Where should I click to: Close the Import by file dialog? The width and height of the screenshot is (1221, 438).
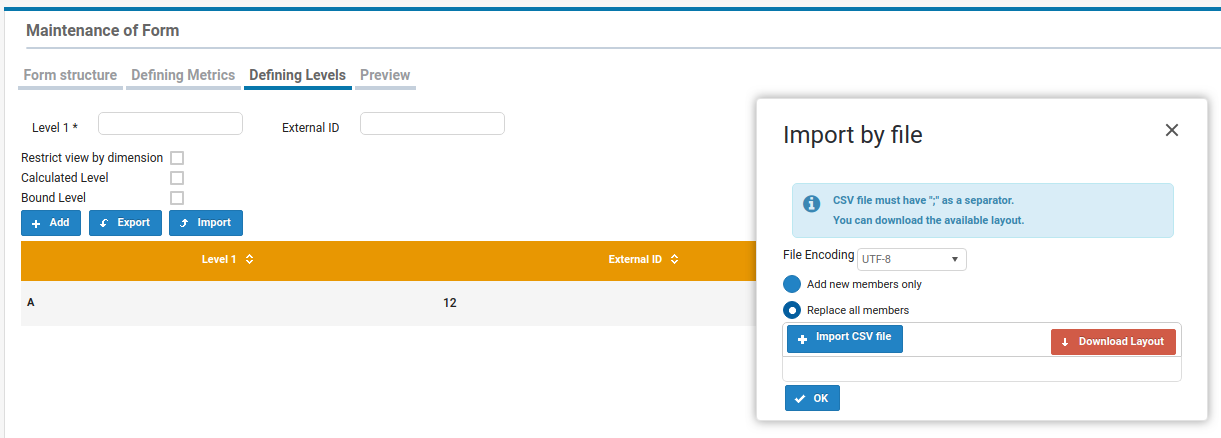tap(1172, 130)
